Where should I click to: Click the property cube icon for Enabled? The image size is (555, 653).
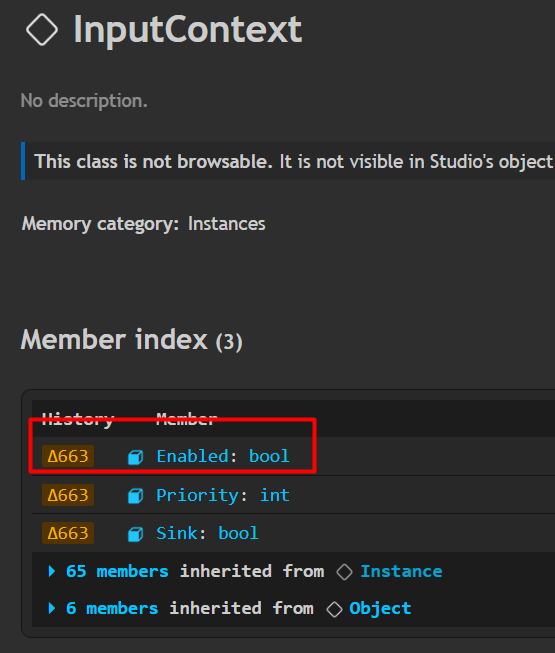tap(135, 457)
